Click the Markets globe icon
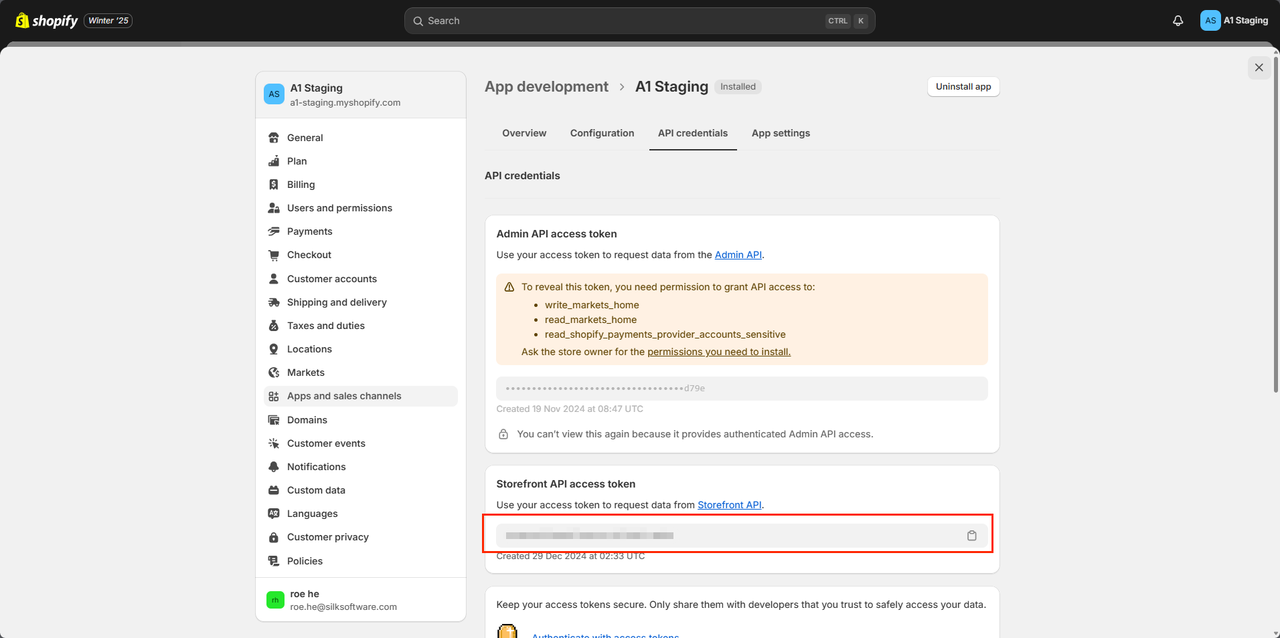Image resolution: width=1280 pixels, height=638 pixels. [x=274, y=373]
